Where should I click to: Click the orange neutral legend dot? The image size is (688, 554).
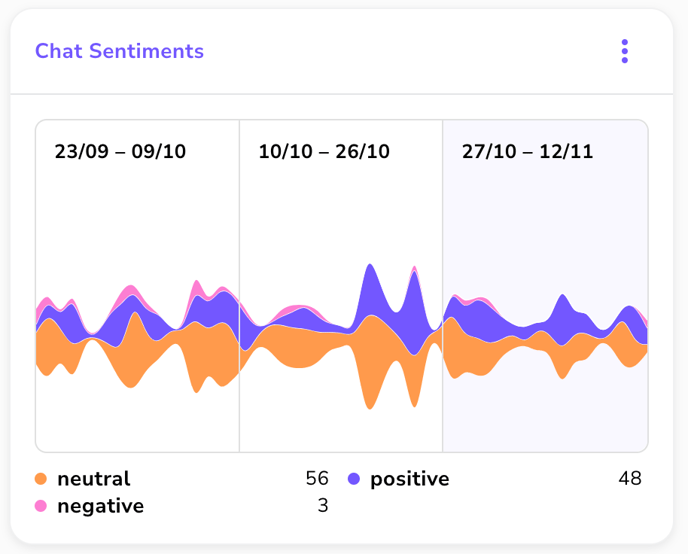pyautogui.click(x=41, y=479)
